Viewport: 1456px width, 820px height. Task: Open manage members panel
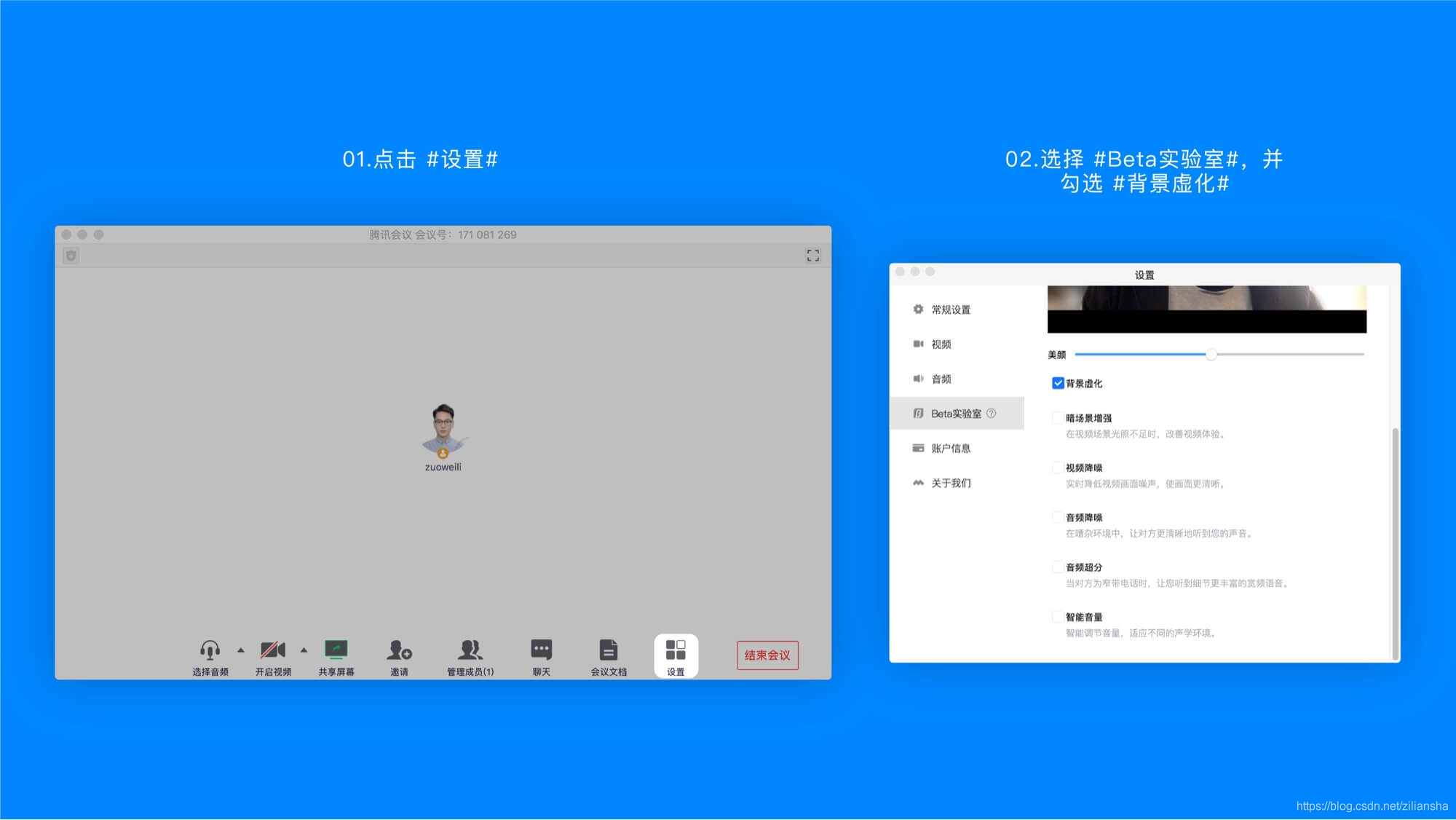click(470, 650)
